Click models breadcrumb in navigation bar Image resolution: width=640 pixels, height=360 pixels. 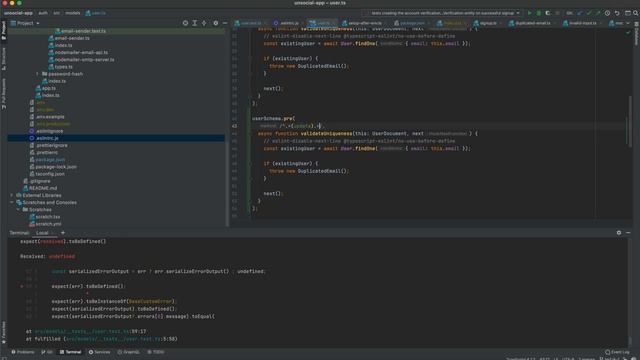point(73,13)
